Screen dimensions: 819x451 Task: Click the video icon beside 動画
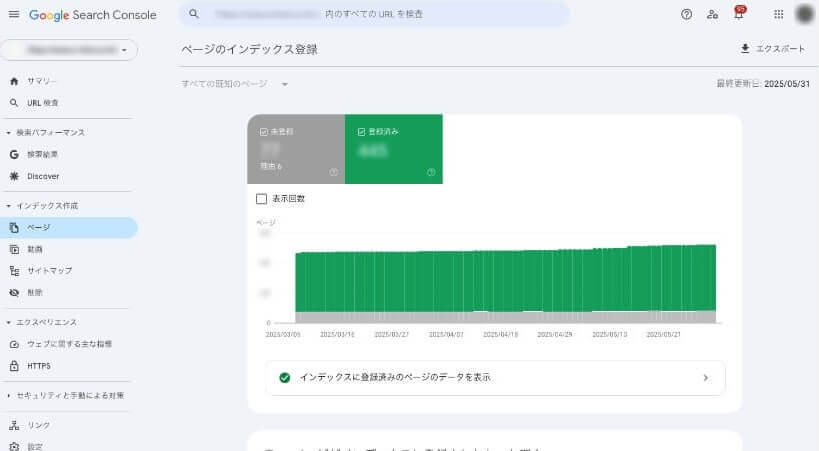[x=14, y=249]
